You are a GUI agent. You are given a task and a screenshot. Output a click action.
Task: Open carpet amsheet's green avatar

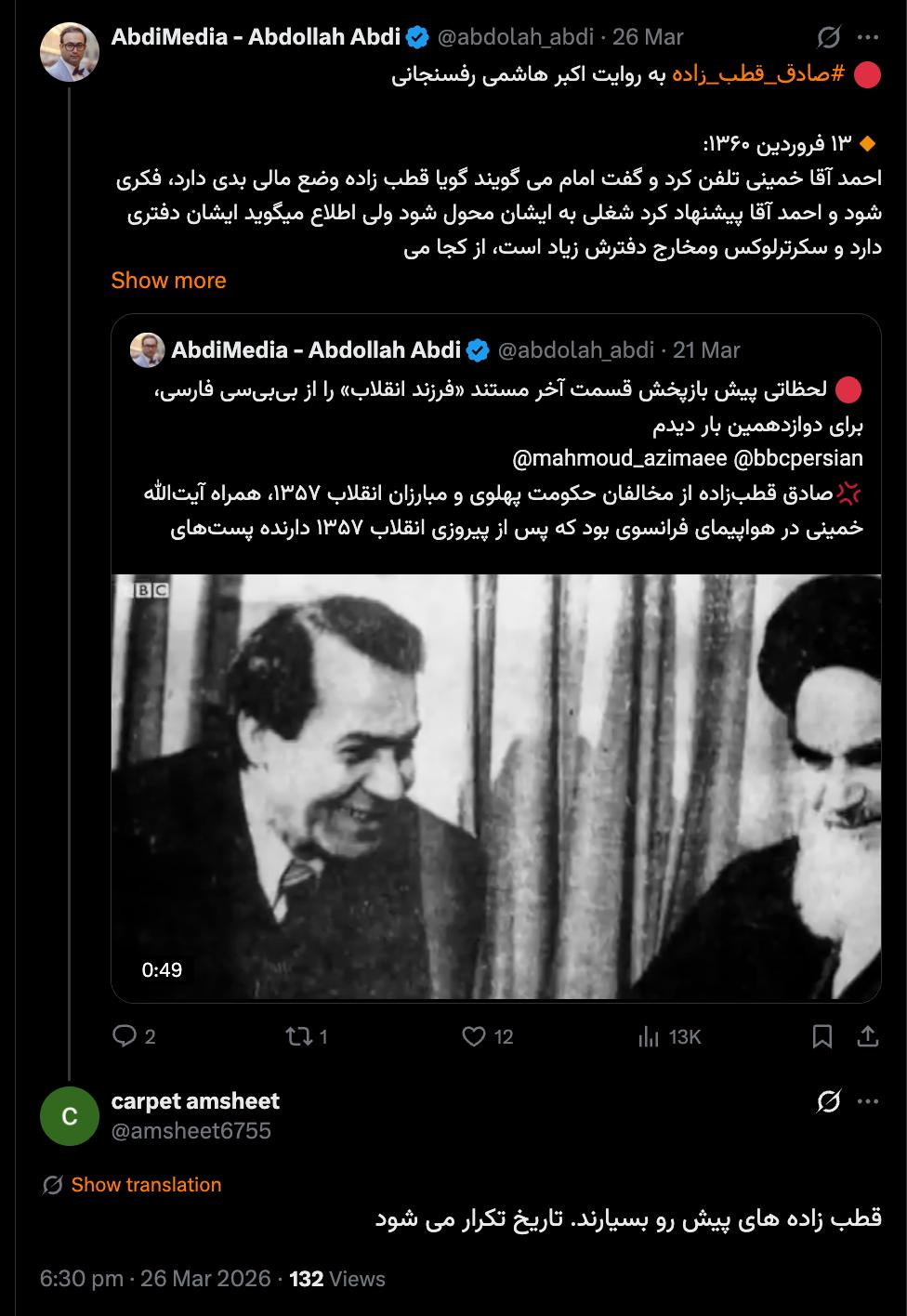coord(70,1115)
